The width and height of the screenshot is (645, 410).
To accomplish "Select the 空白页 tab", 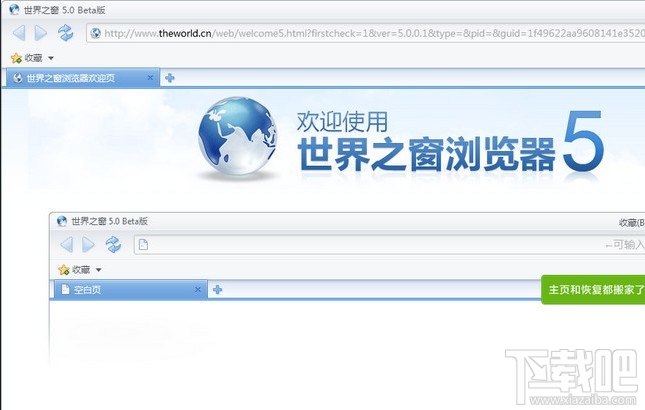I will tap(130, 290).
